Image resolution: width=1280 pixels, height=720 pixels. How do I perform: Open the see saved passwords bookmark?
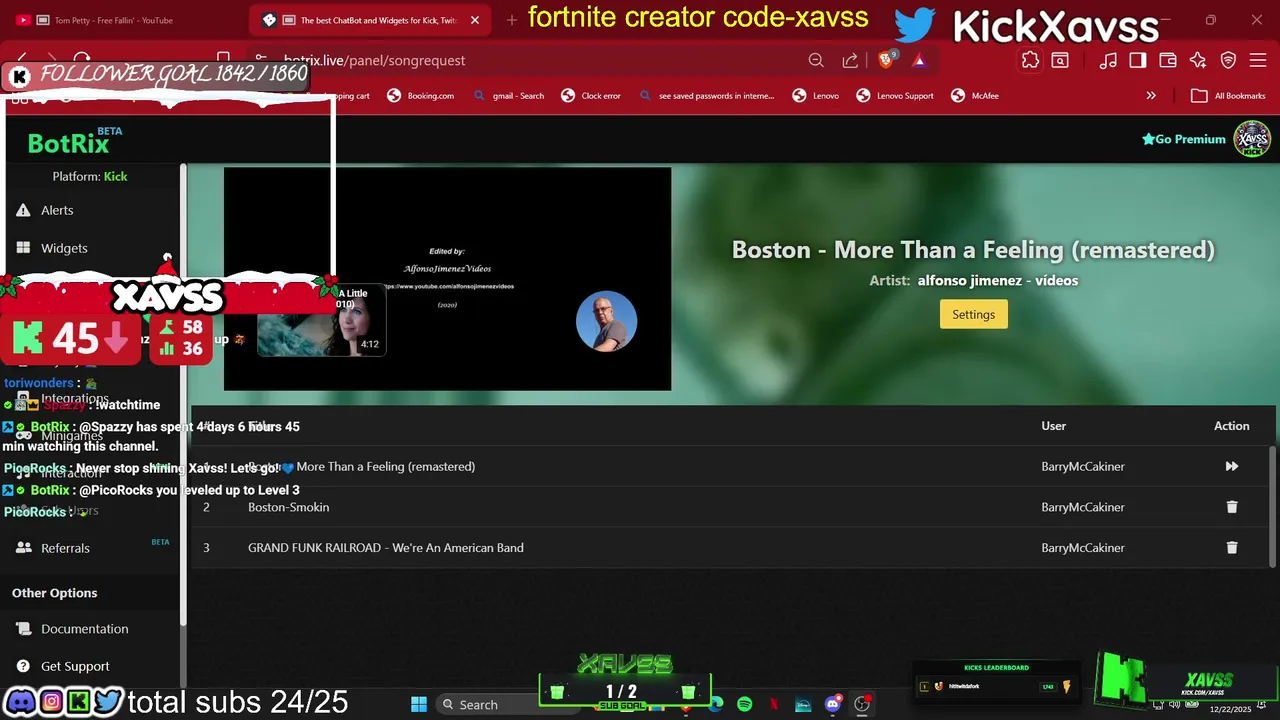[706, 96]
